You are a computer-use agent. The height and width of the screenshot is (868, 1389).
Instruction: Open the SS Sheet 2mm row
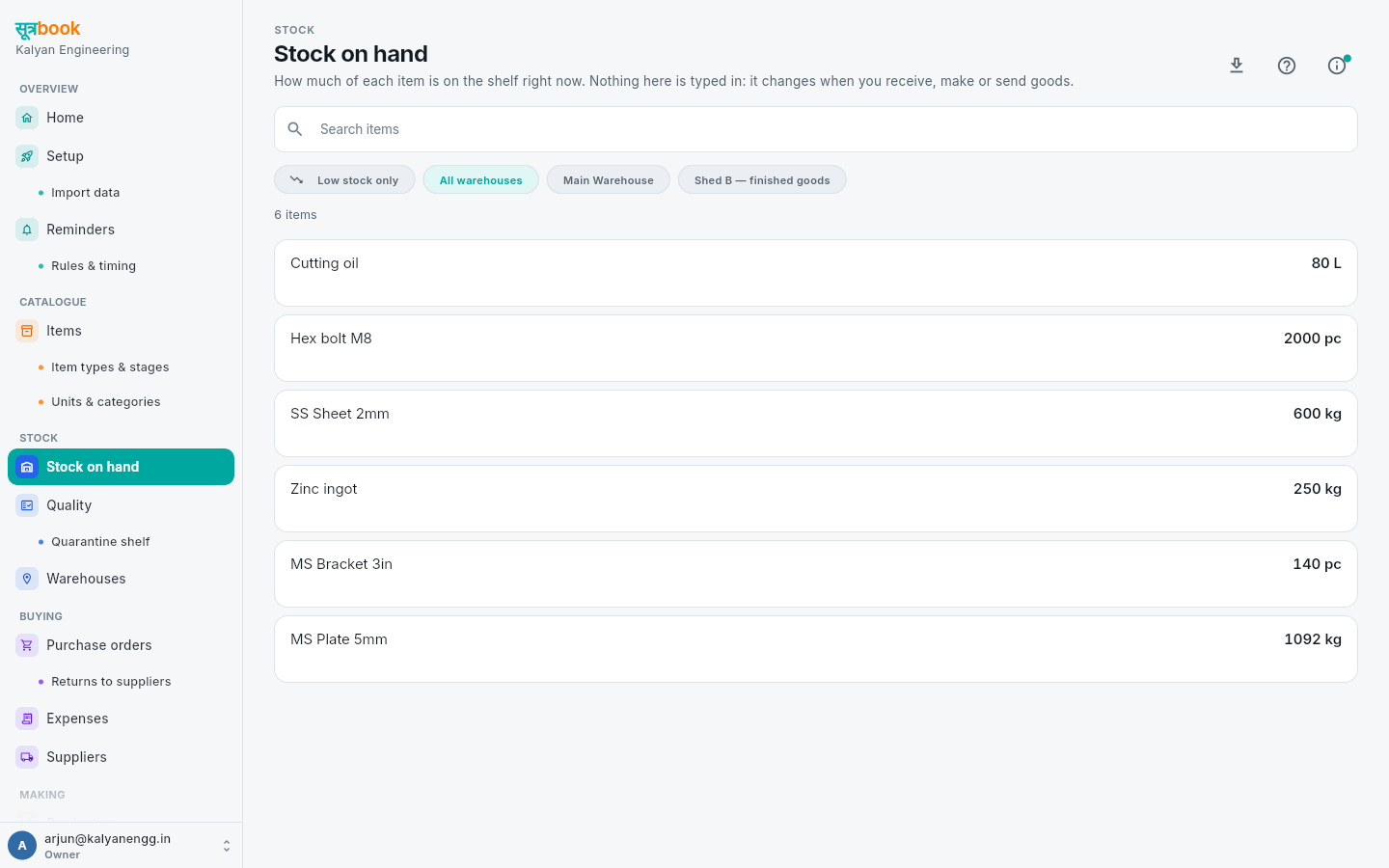[816, 423]
